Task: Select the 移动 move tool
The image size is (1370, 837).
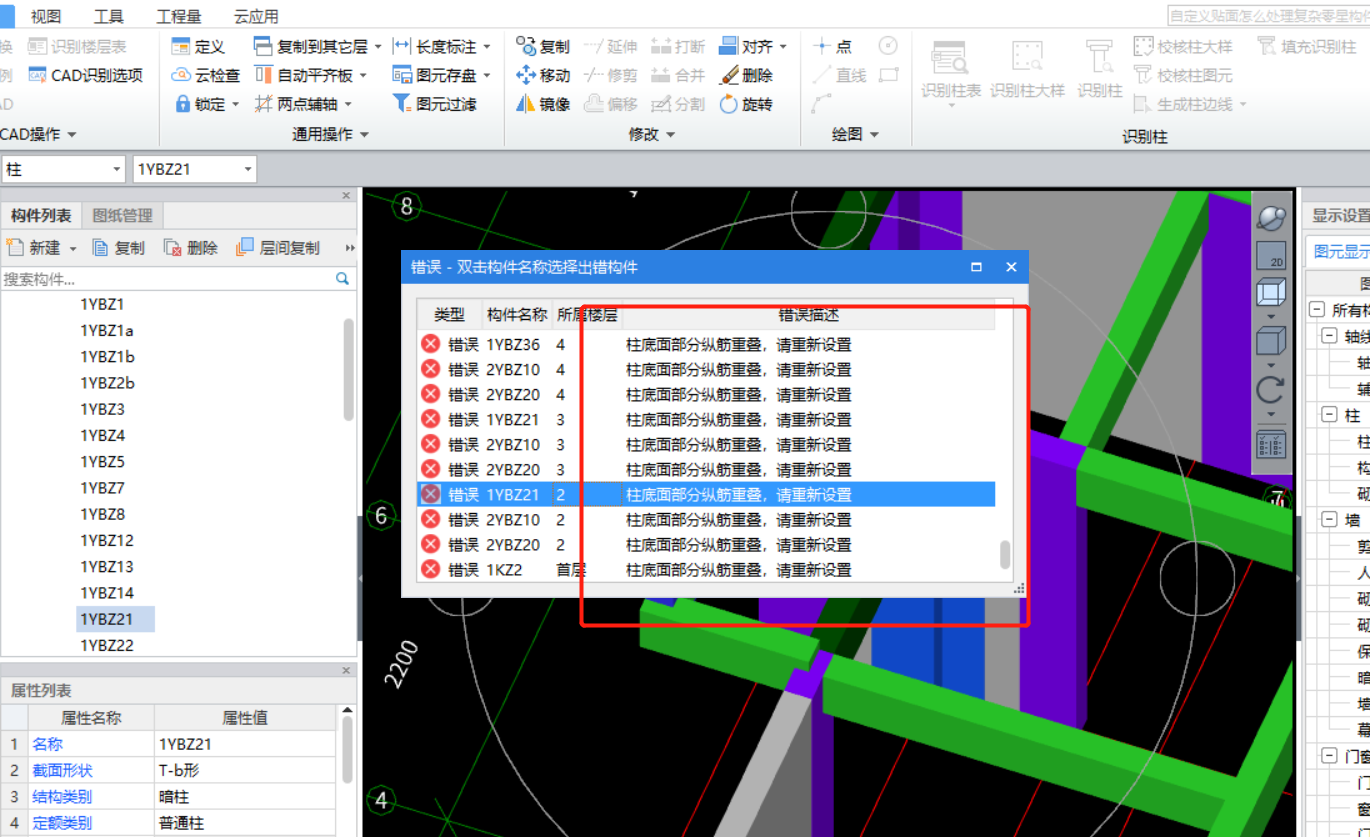Action: pos(543,75)
